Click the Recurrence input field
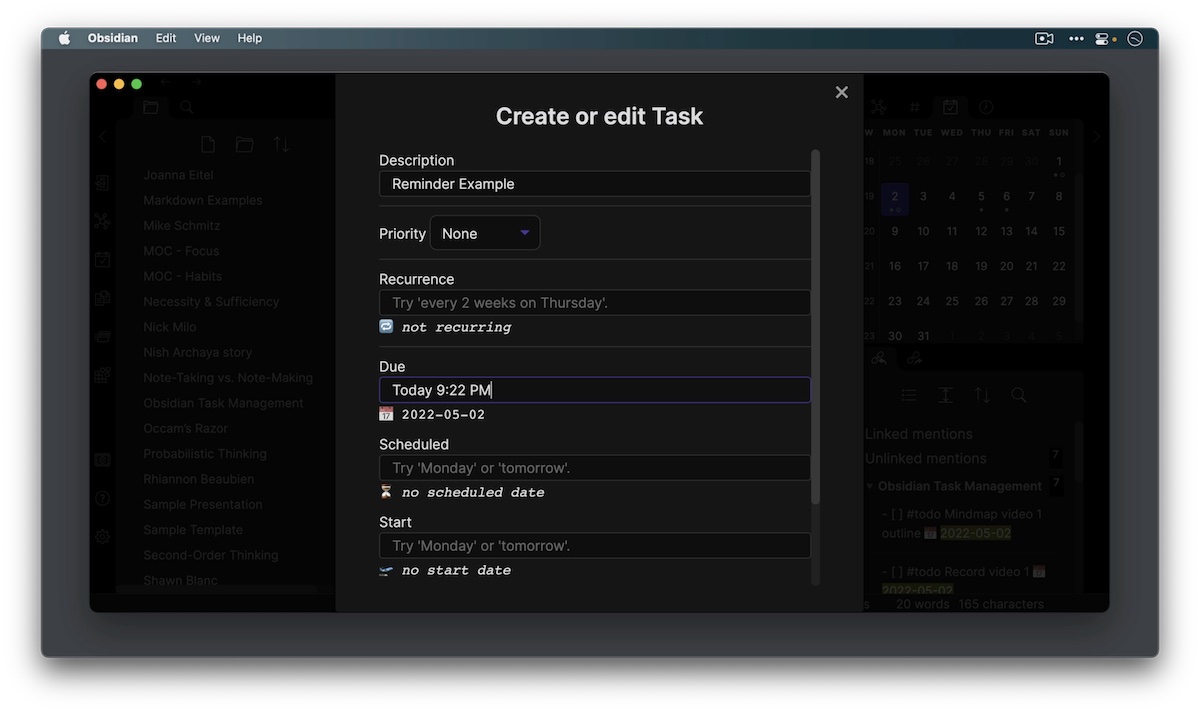This screenshot has height=712, width=1200. click(x=595, y=303)
